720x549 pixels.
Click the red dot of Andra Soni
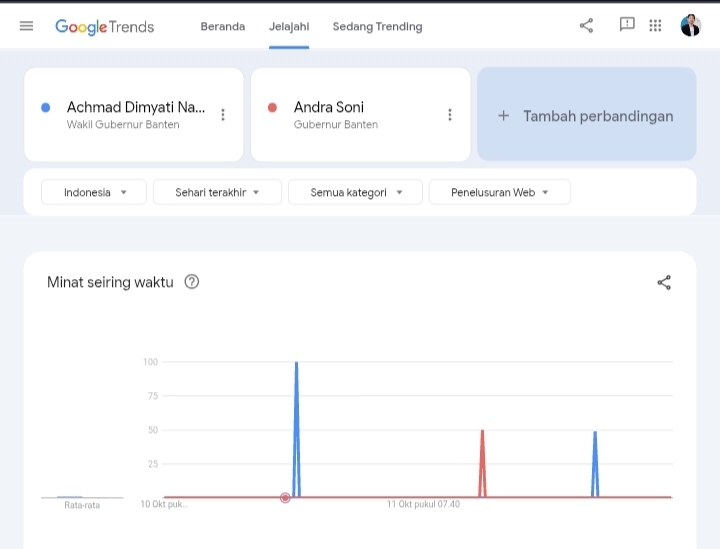[272, 107]
